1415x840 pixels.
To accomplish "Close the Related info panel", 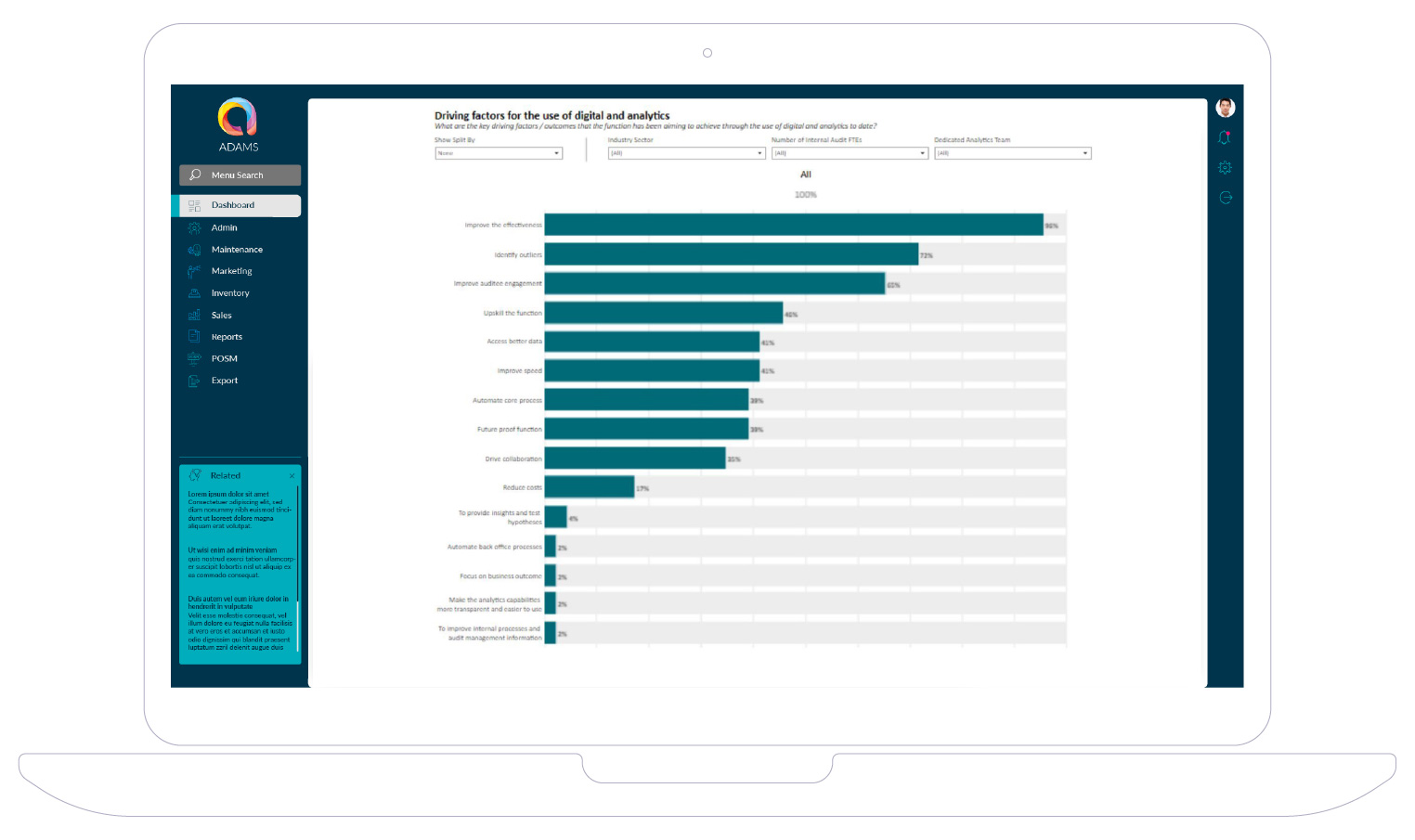I will tap(292, 476).
